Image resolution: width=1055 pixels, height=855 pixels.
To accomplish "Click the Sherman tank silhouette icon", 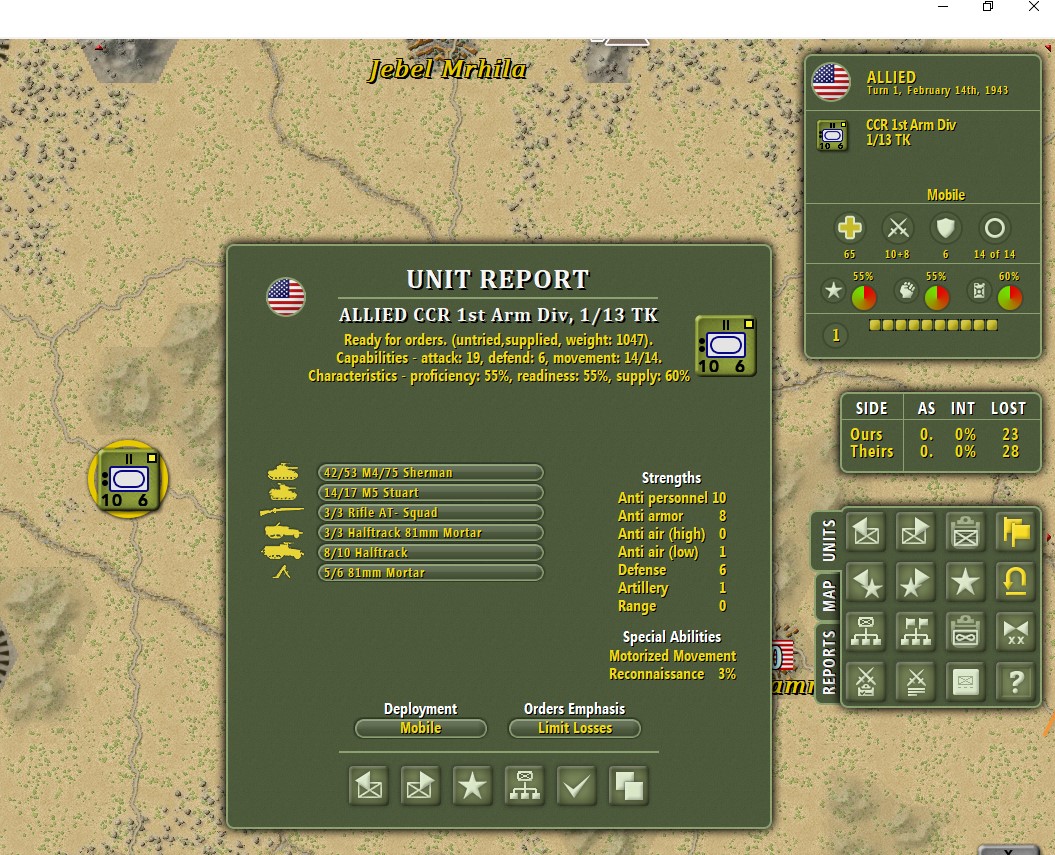I will [283, 472].
